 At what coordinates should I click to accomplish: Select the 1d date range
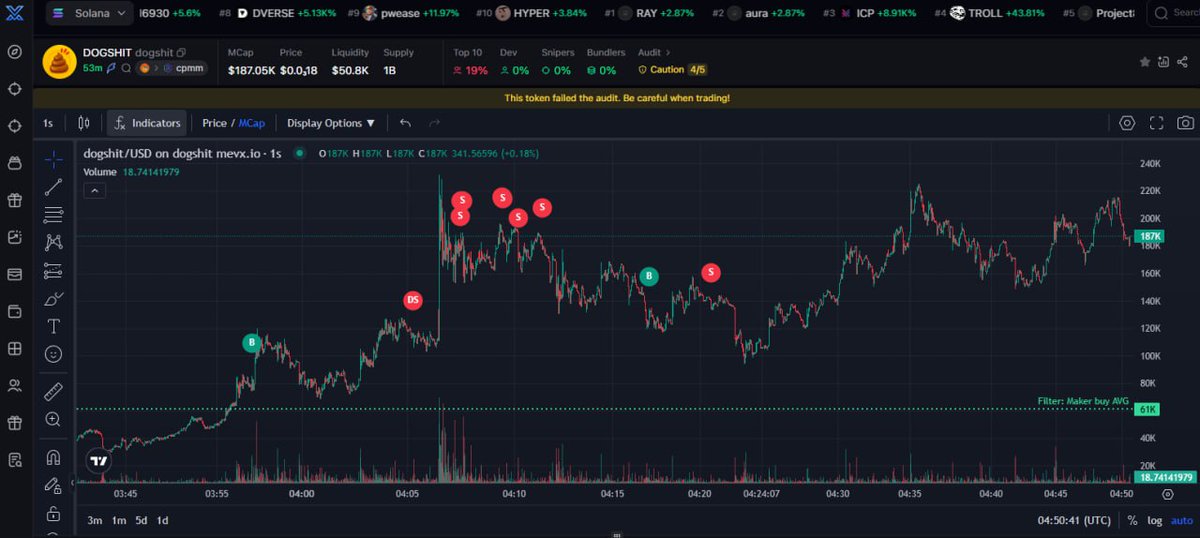pyautogui.click(x=163, y=520)
